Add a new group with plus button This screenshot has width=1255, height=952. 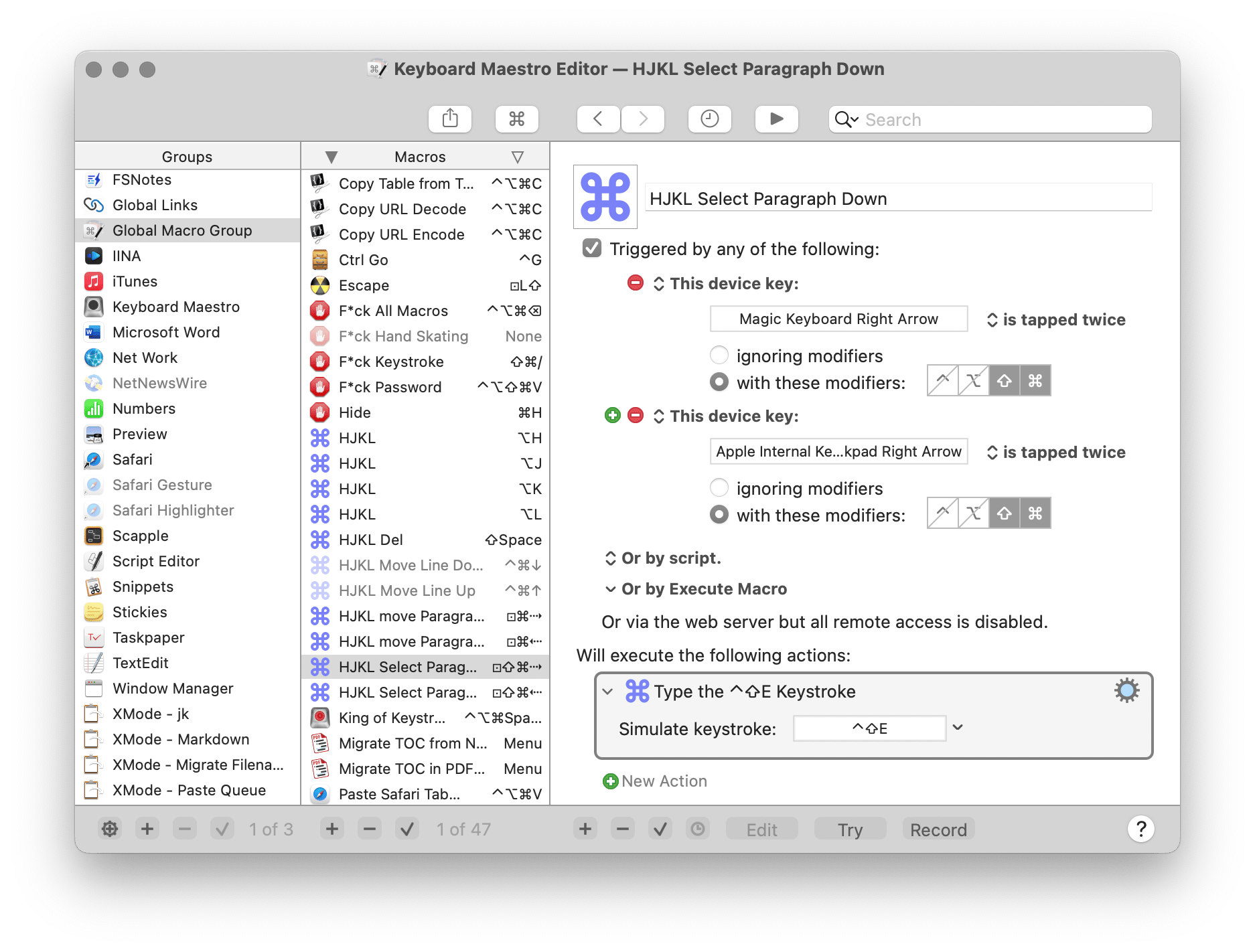(147, 829)
